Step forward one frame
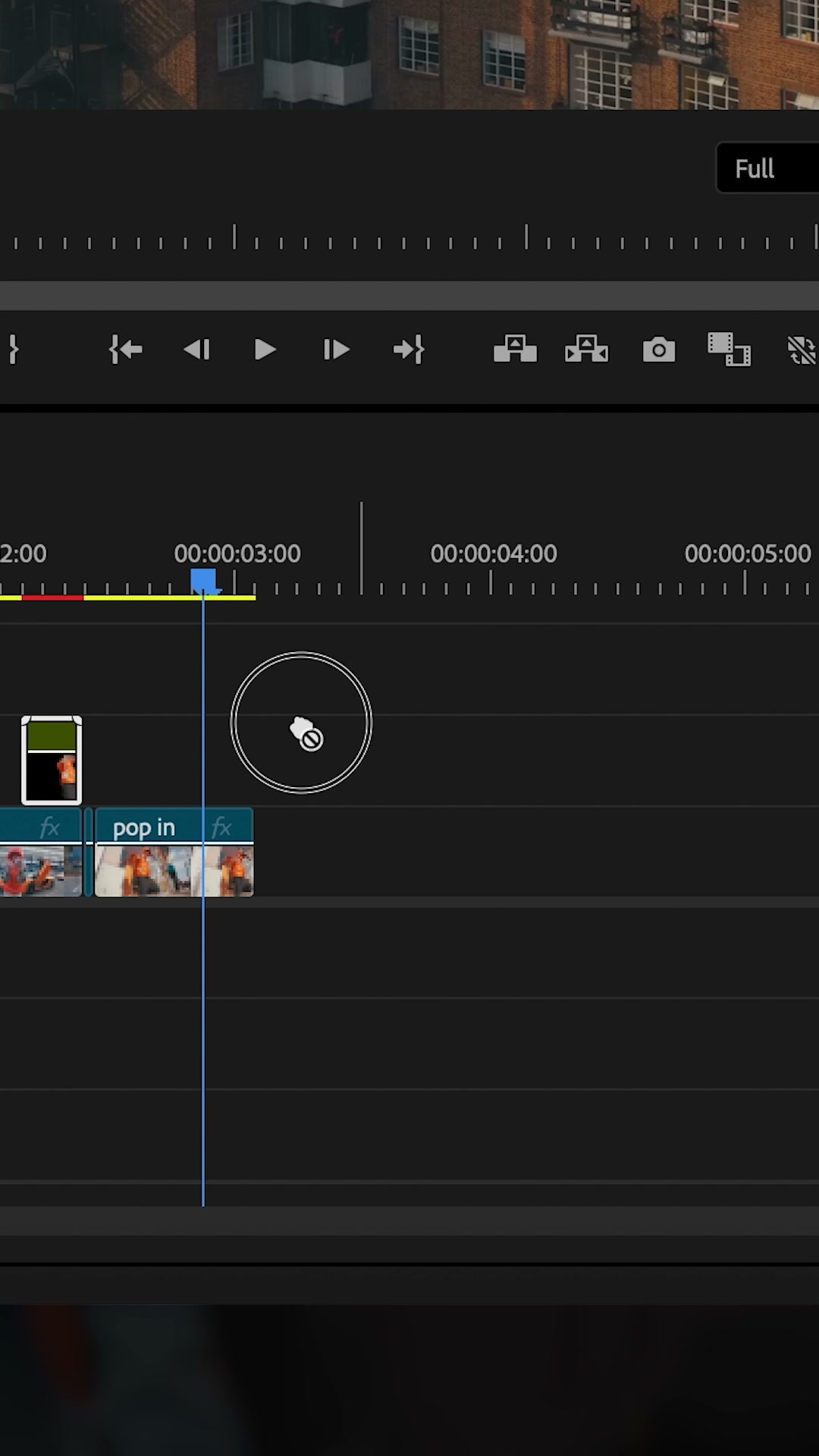This screenshot has height=1456, width=819. click(336, 350)
